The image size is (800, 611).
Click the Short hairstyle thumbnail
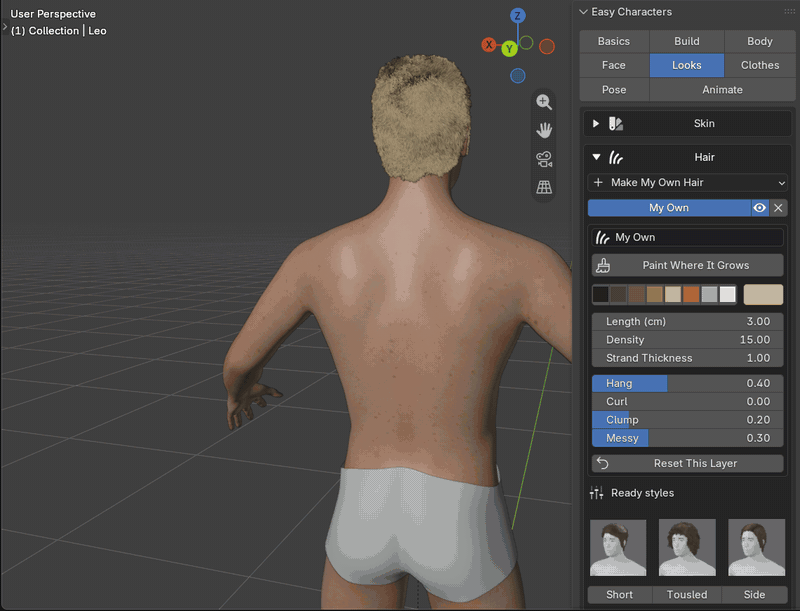618,548
